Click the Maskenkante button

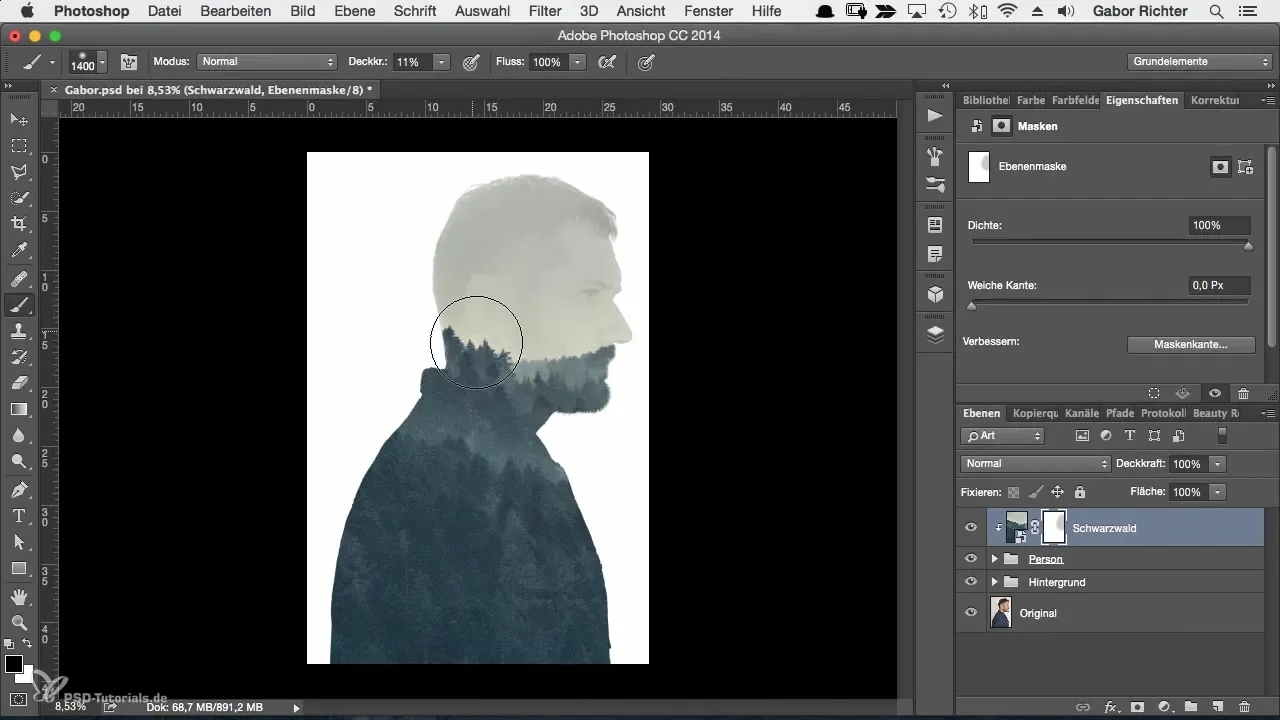(1190, 344)
